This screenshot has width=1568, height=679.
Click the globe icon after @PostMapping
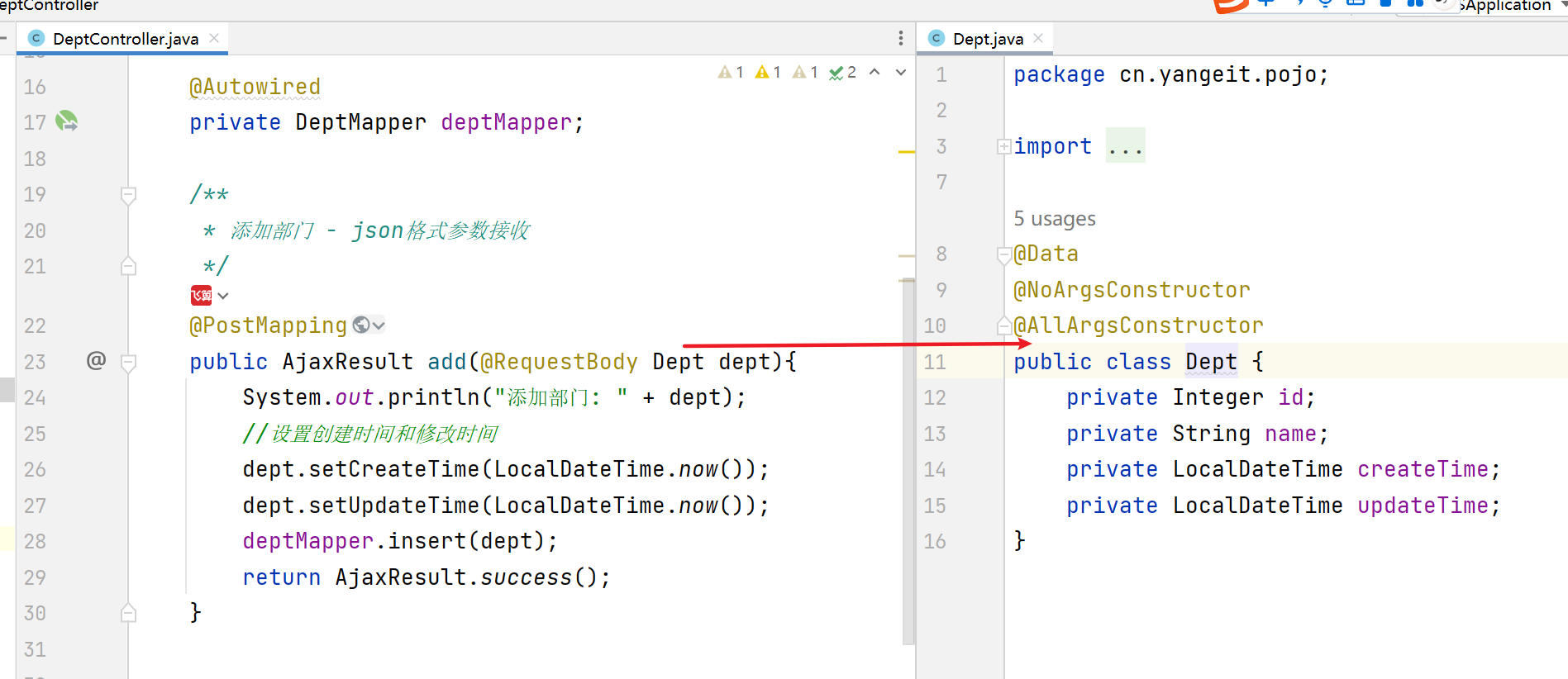(361, 325)
